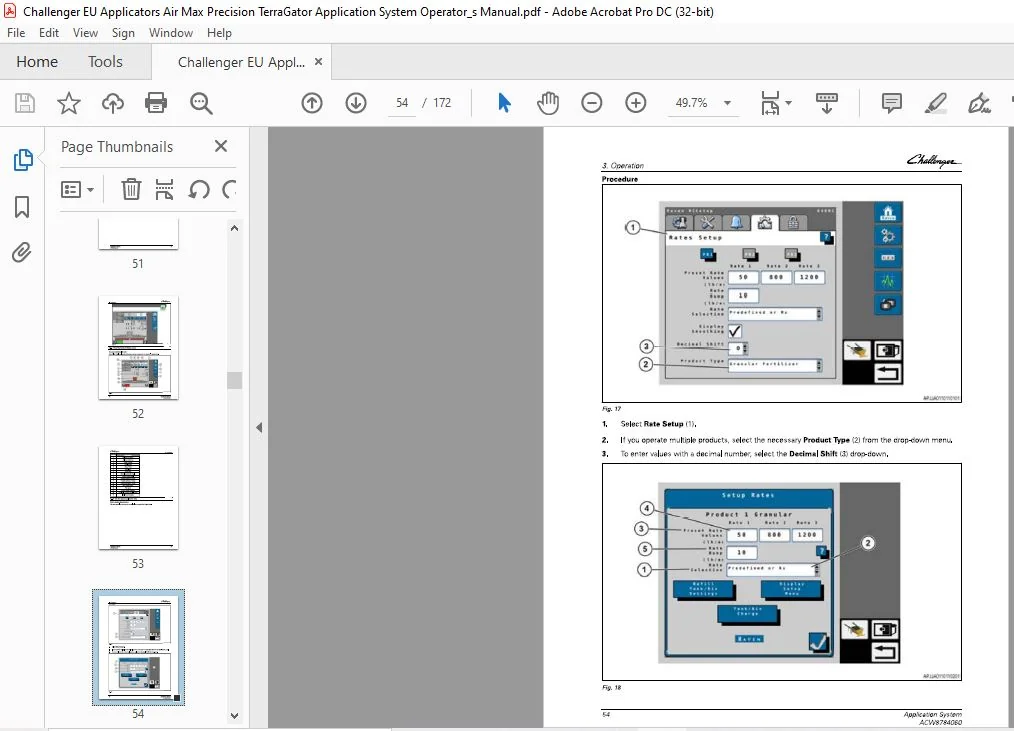Viewport: 1014px width, 731px height.
Task: Close the Page Thumbnails panel
Action: (221, 146)
